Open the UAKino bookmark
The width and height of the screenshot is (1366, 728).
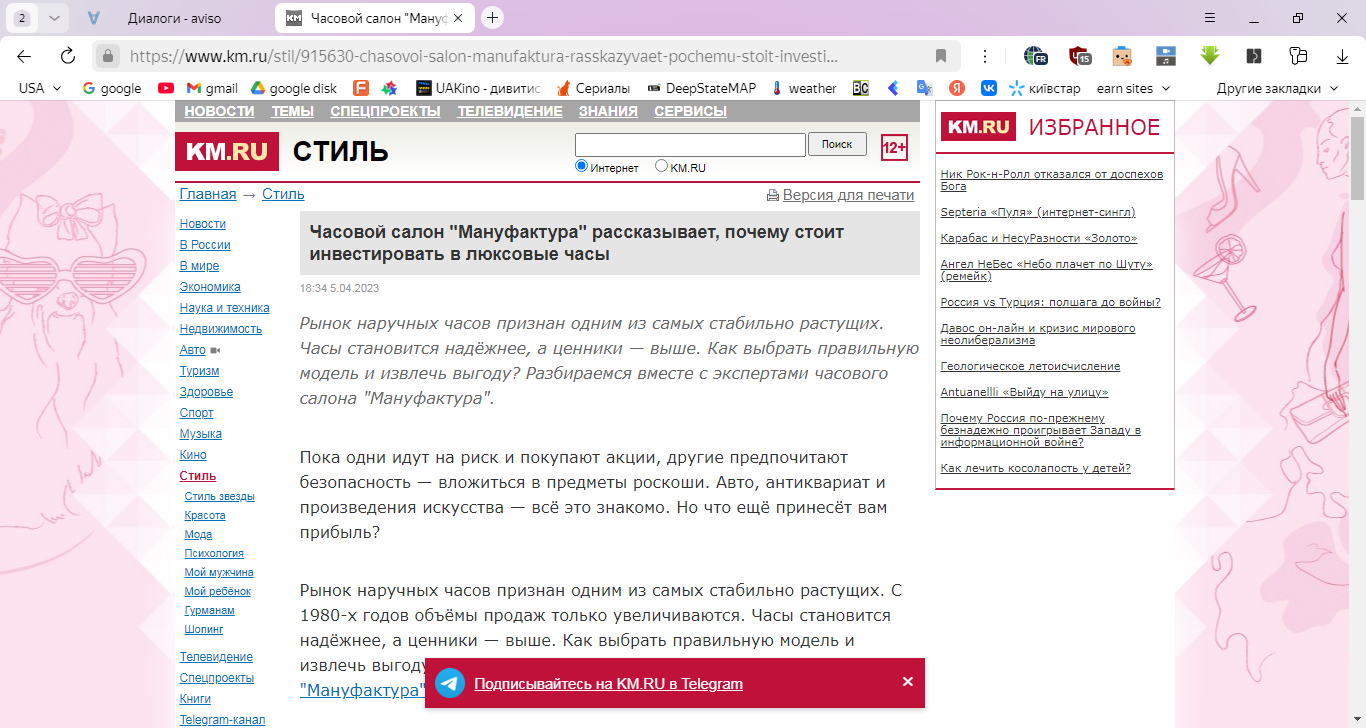coord(478,88)
